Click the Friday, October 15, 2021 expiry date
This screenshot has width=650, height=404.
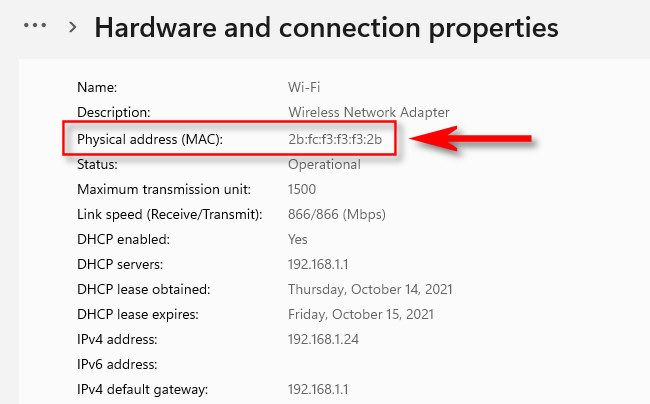coord(361,314)
